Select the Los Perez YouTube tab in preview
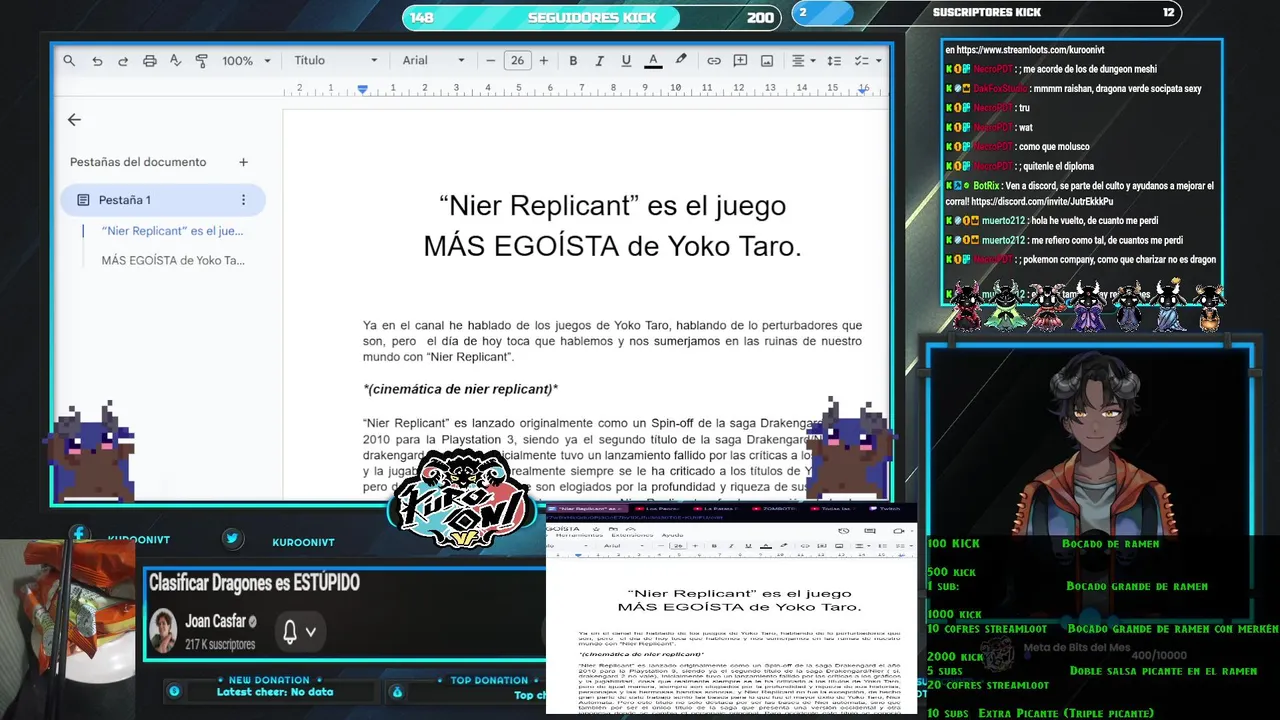The image size is (1280, 720). (660, 509)
